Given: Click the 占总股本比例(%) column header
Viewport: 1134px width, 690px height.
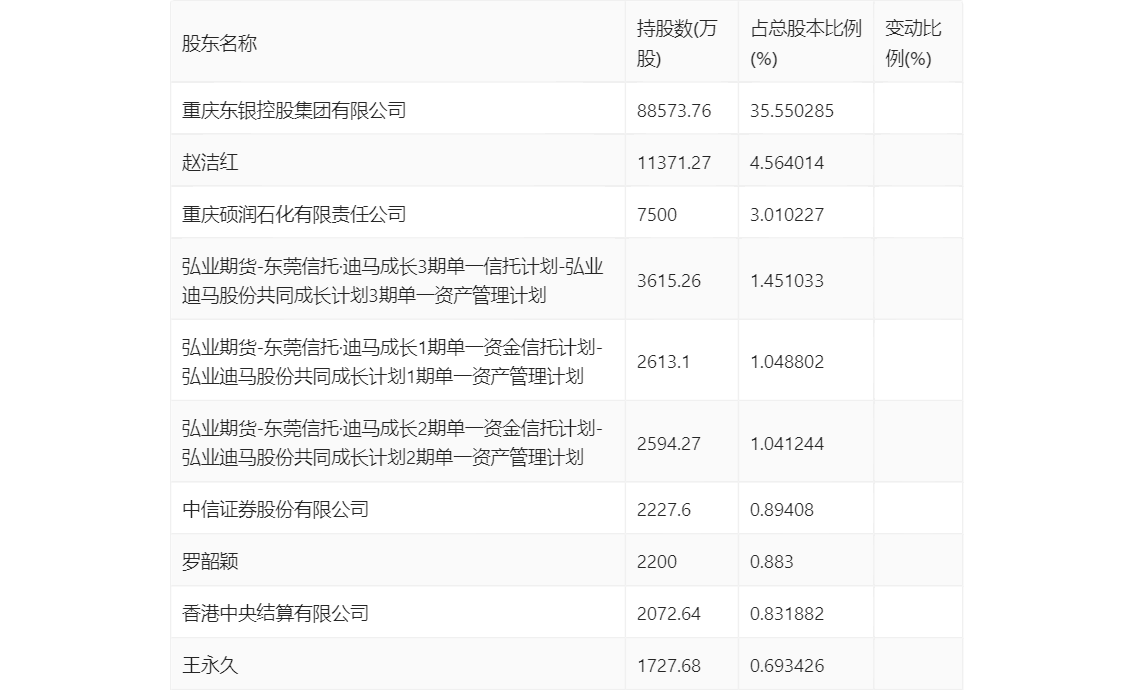Looking at the screenshot, I should pyautogui.click(x=806, y=43).
